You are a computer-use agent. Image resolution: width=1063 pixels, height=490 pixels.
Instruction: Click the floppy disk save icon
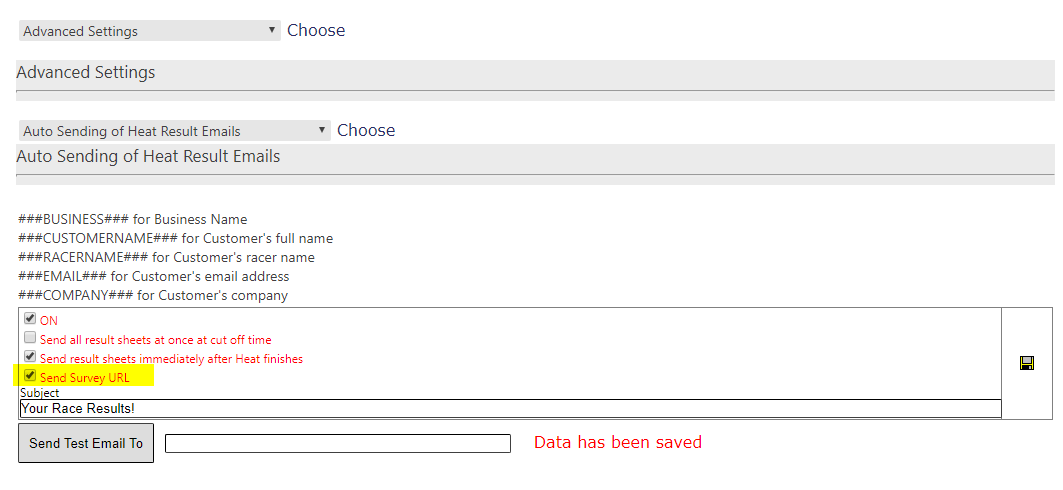pos(1026,363)
